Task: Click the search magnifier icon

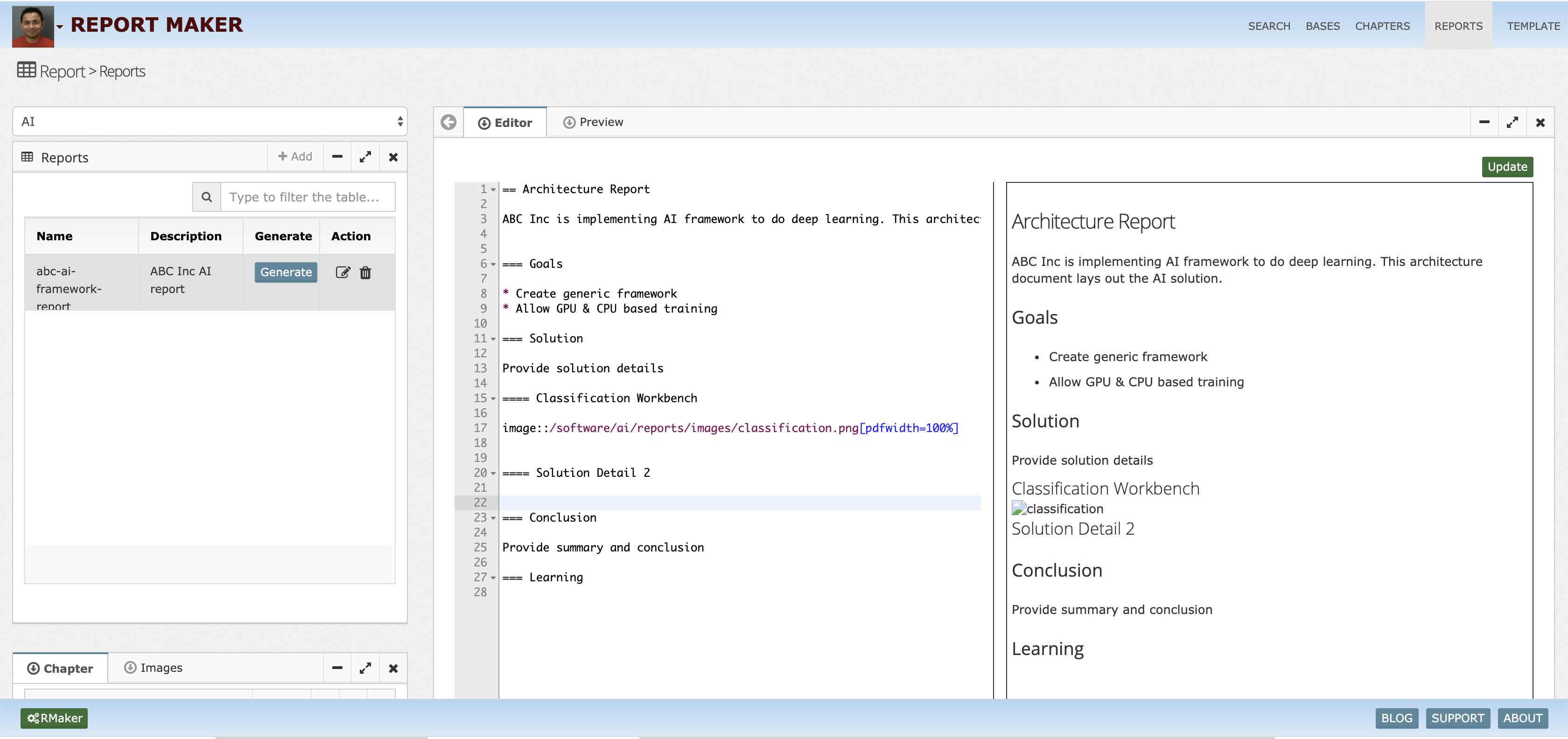Action: [x=207, y=197]
